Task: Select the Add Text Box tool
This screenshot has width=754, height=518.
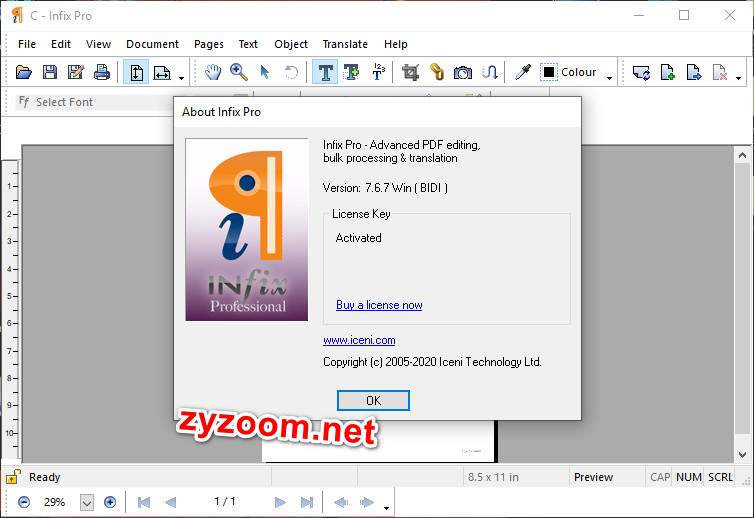Action: coord(351,72)
